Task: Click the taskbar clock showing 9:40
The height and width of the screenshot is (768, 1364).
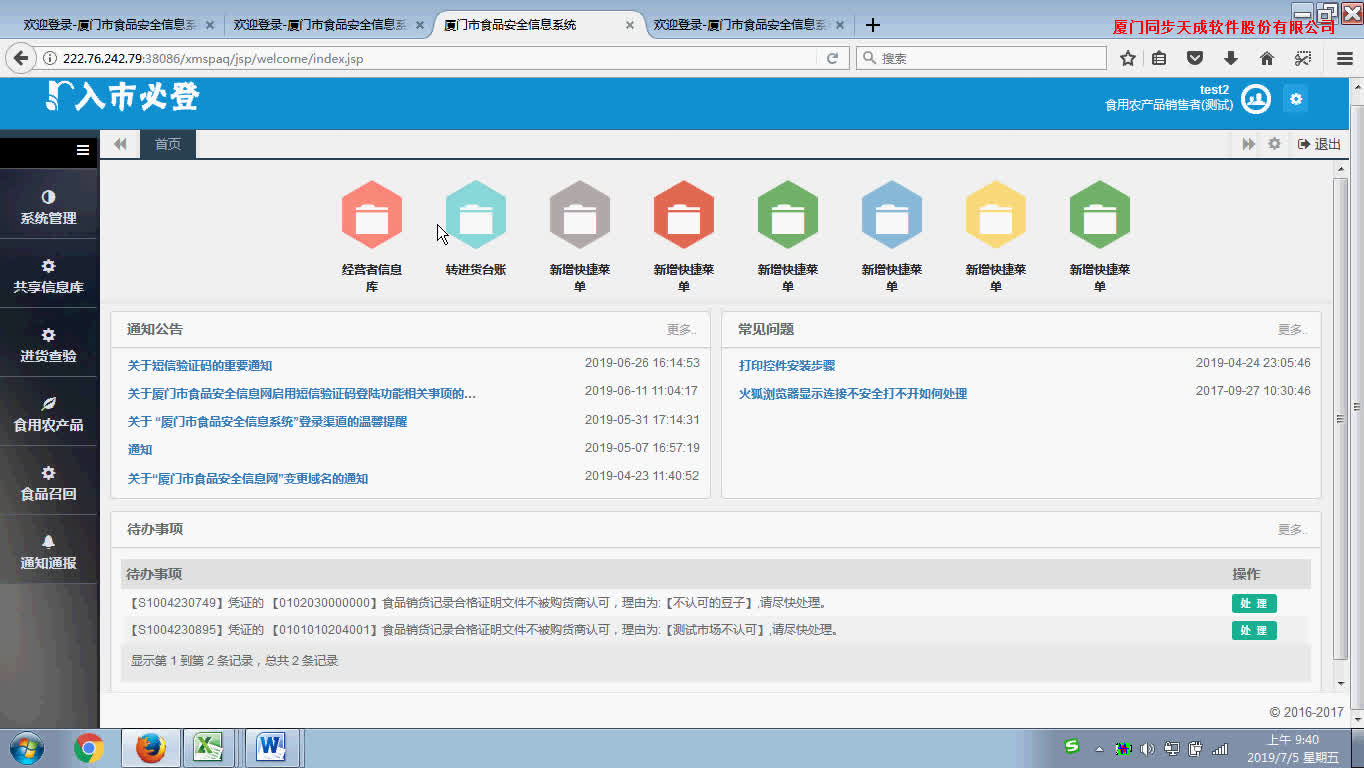Action: 1293,748
